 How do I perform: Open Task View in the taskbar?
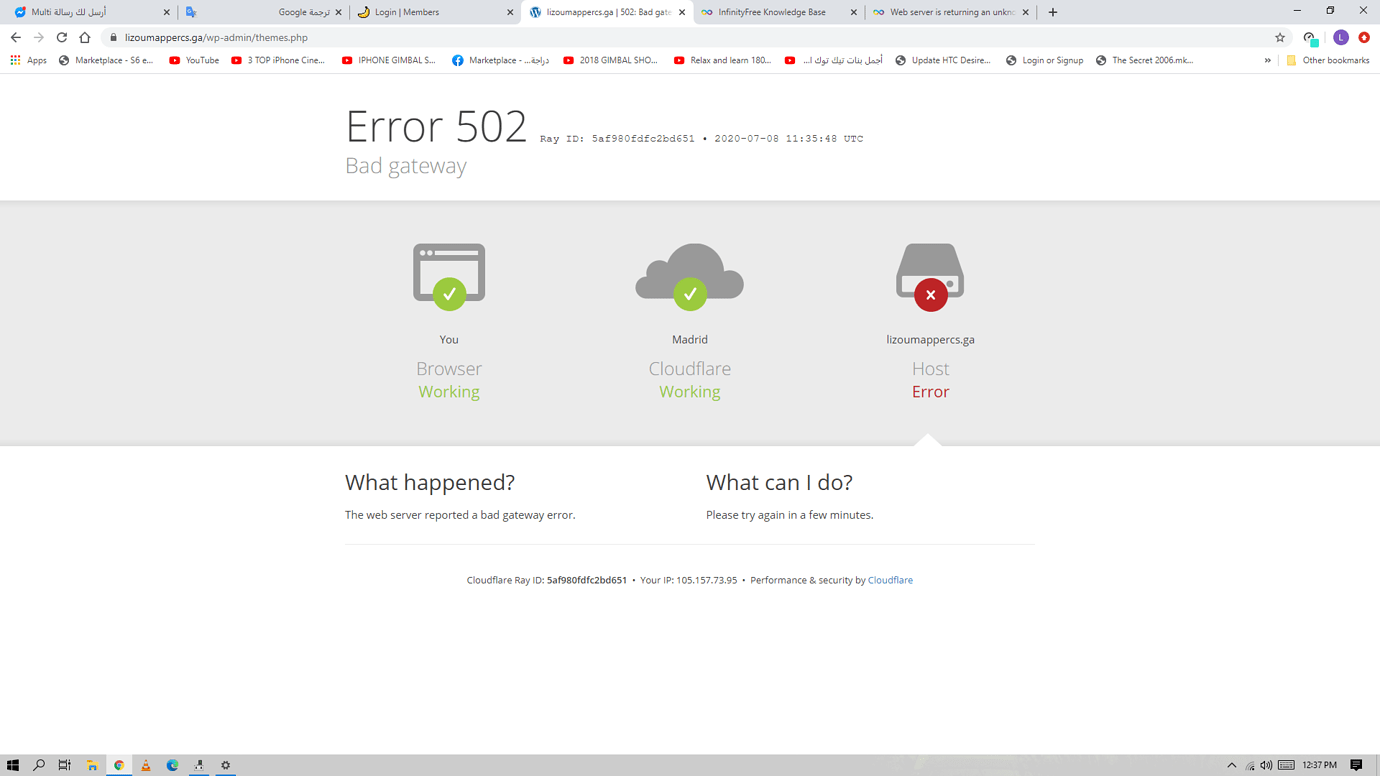point(65,765)
